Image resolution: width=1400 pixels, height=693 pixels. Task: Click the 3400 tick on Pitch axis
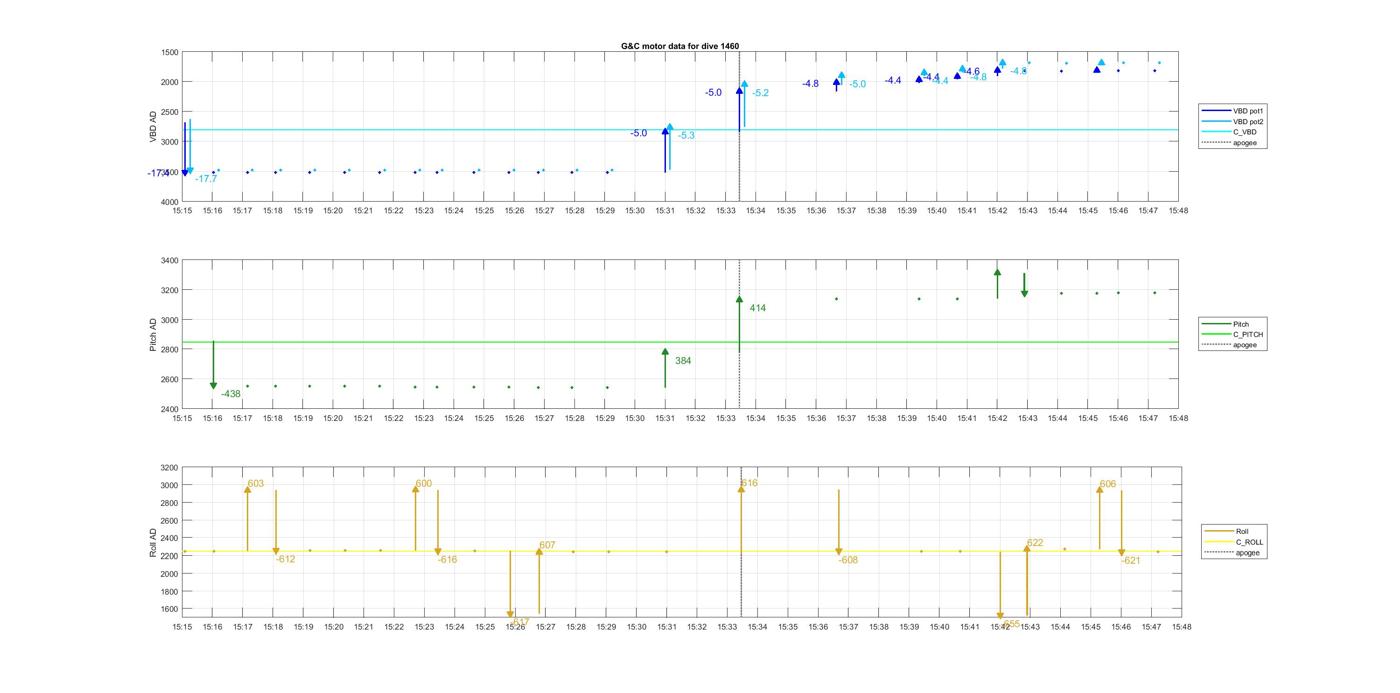[170, 260]
